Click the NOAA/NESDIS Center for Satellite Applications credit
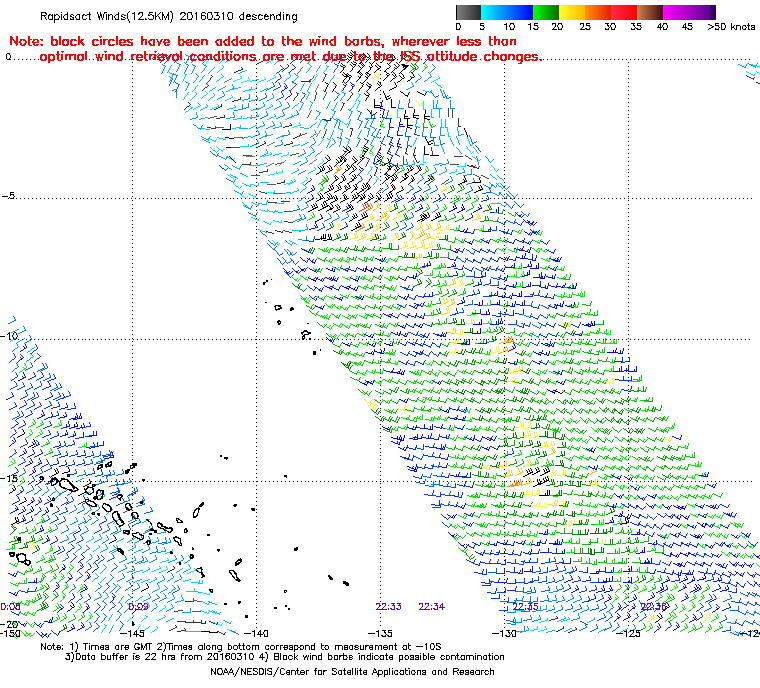 click(352, 672)
